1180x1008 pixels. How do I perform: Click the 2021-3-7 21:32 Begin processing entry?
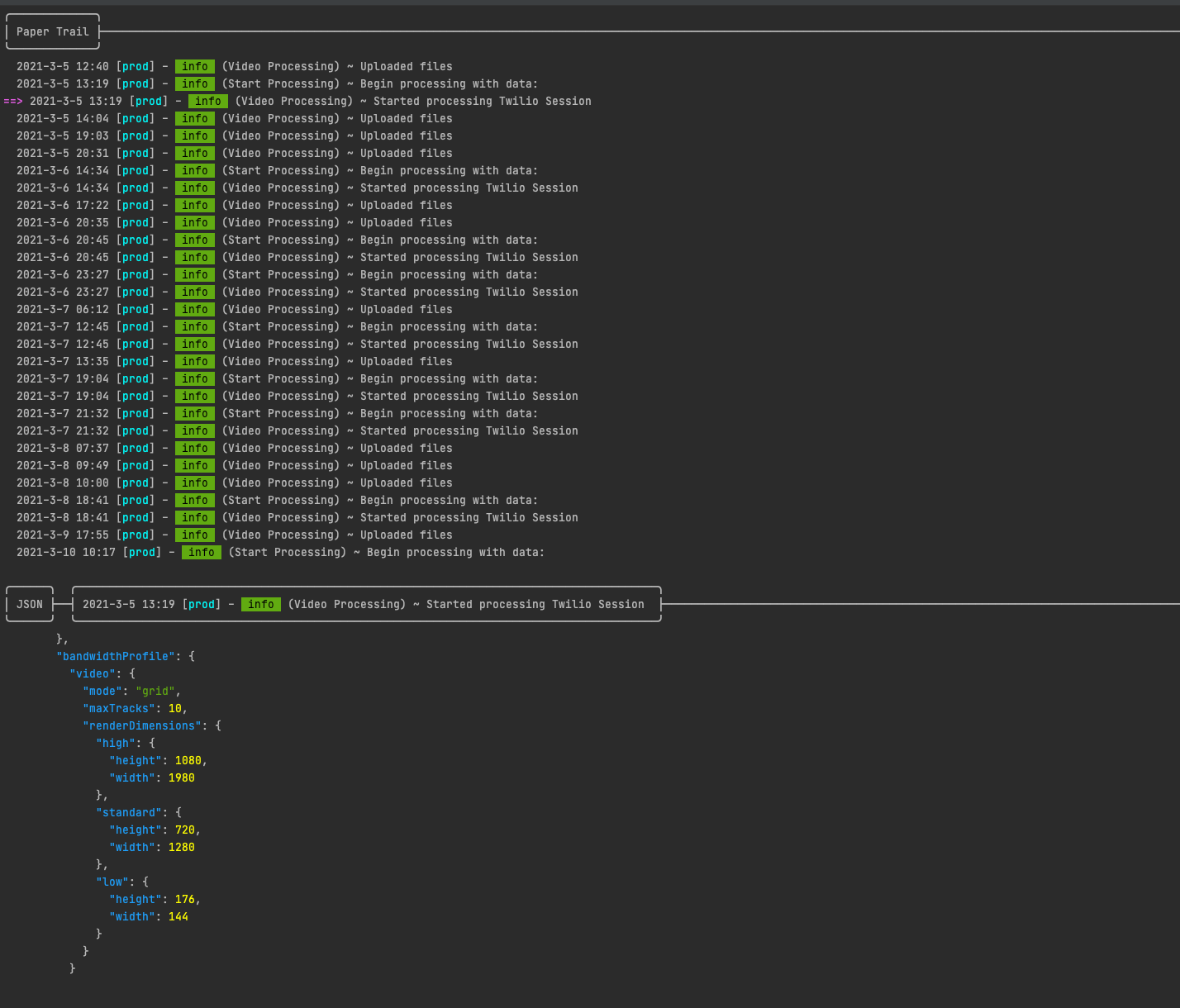tap(277, 413)
